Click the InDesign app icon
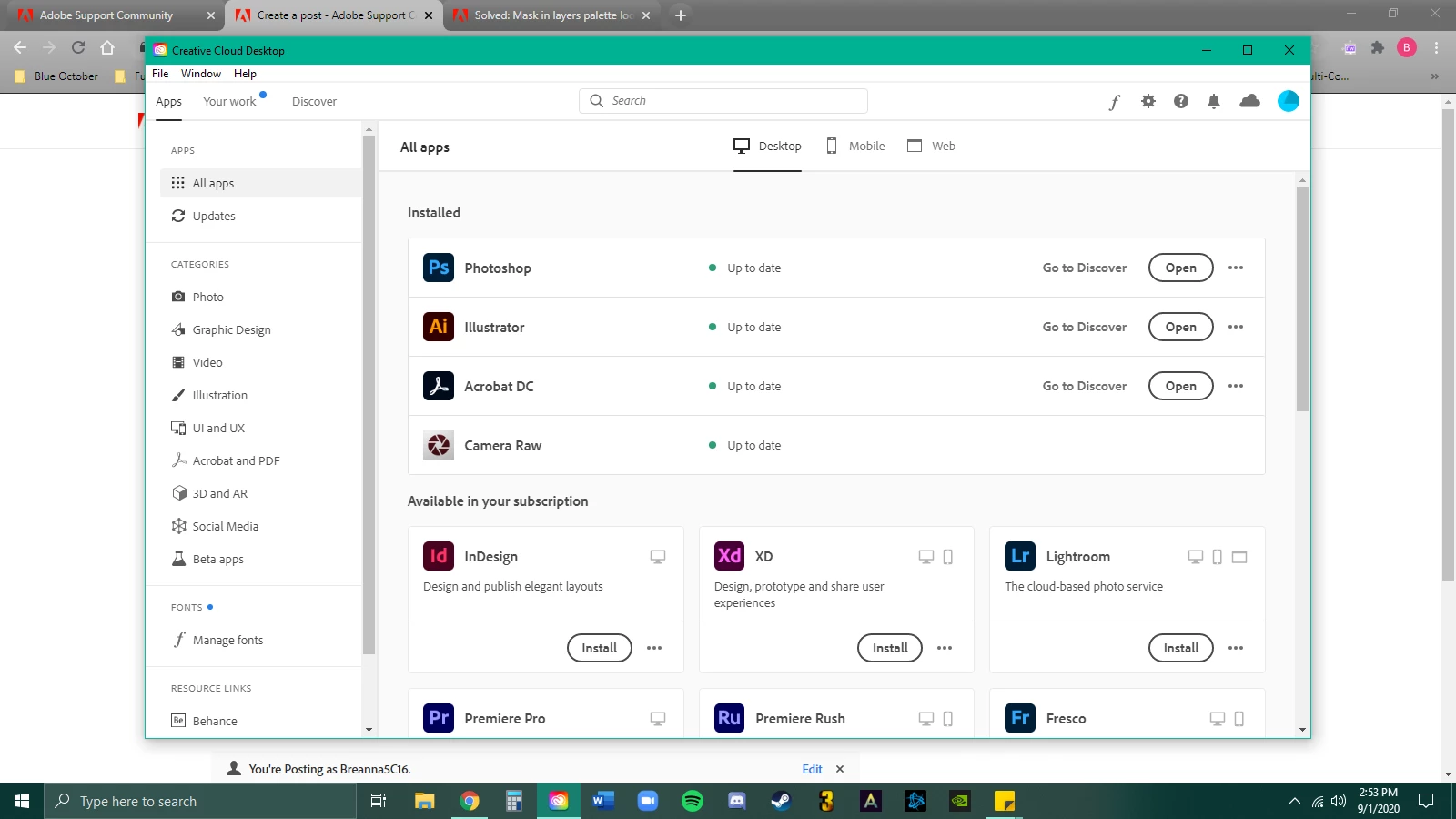The width and height of the screenshot is (1456, 819). point(439,556)
